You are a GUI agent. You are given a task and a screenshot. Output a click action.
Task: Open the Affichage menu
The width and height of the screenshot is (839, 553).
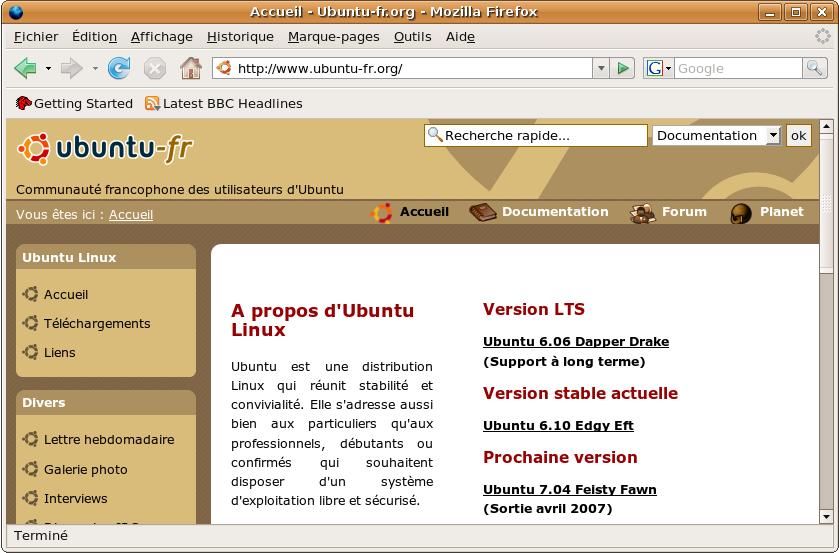point(162,36)
